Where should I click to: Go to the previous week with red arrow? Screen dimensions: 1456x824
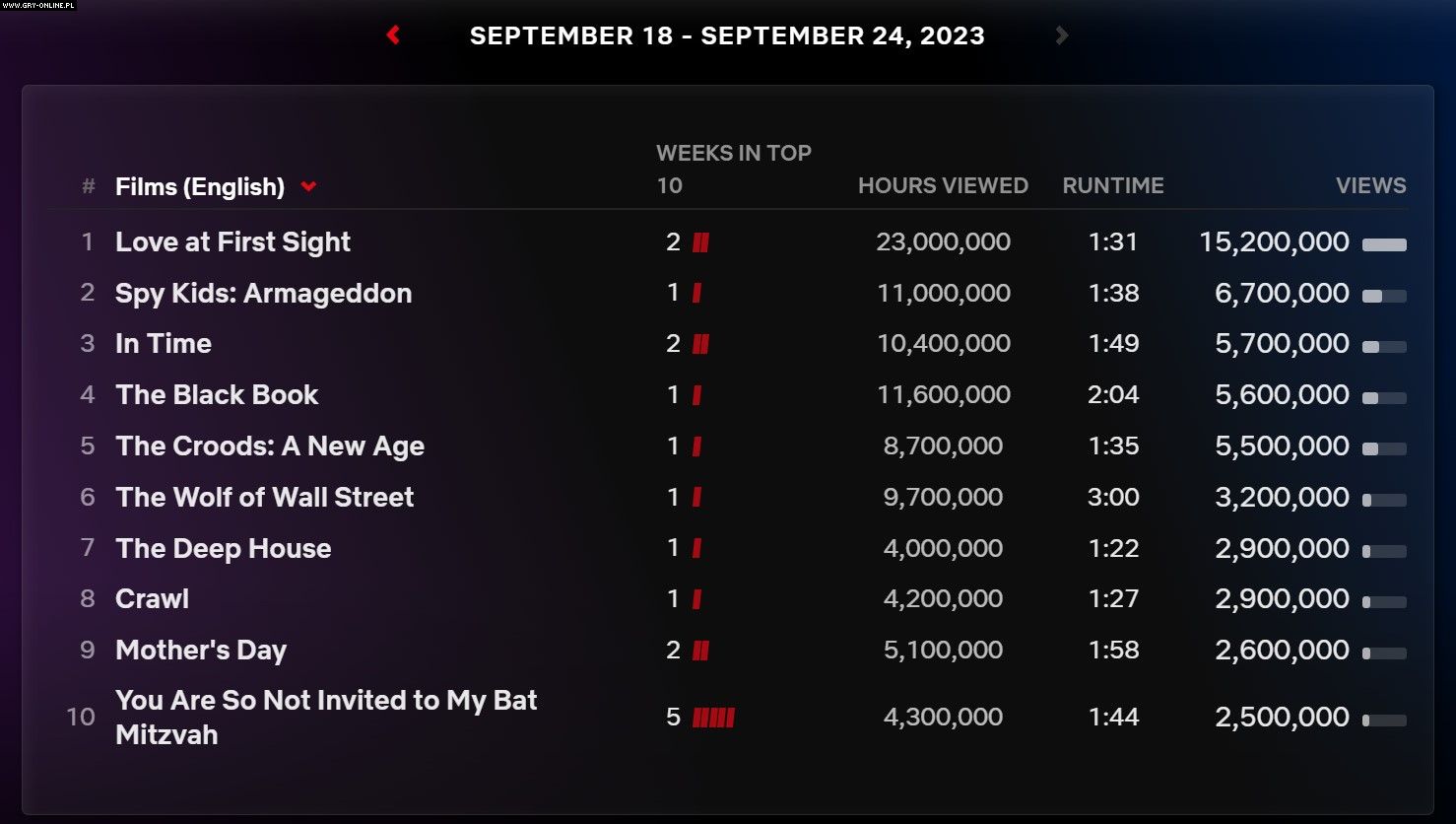(x=393, y=35)
